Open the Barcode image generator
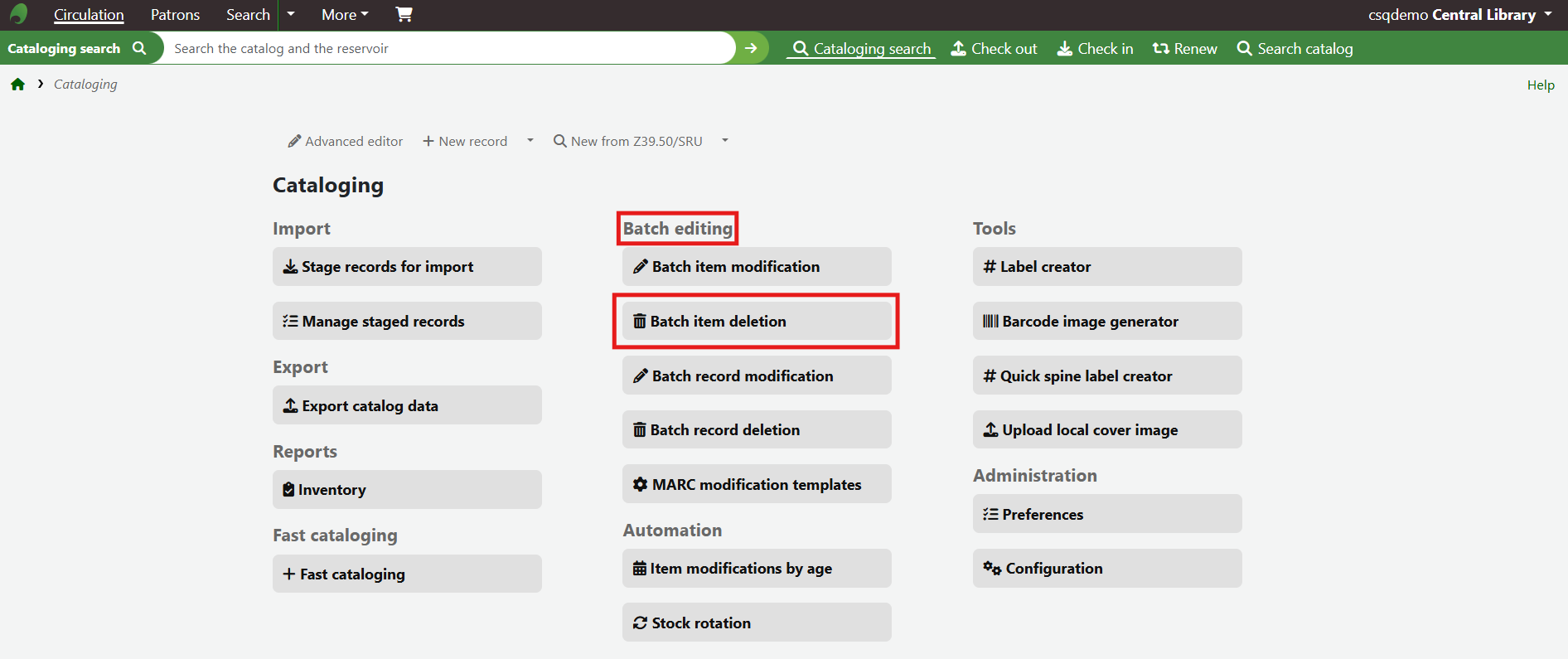 [x=1106, y=321]
